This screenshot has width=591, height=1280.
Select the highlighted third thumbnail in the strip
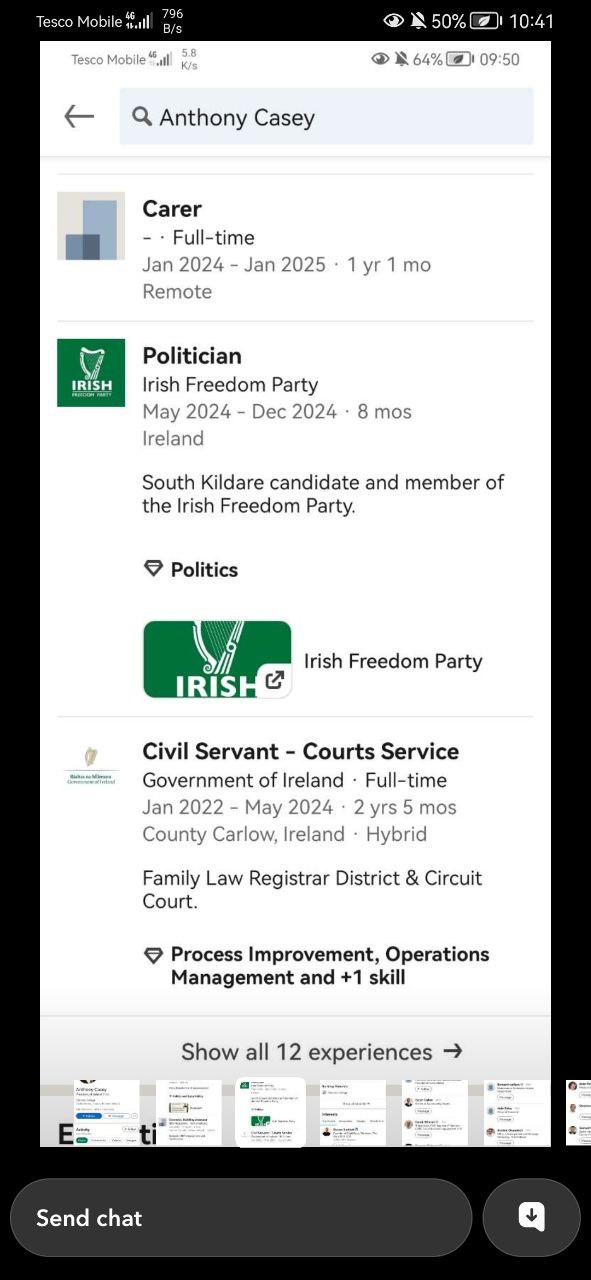click(x=270, y=1112)
